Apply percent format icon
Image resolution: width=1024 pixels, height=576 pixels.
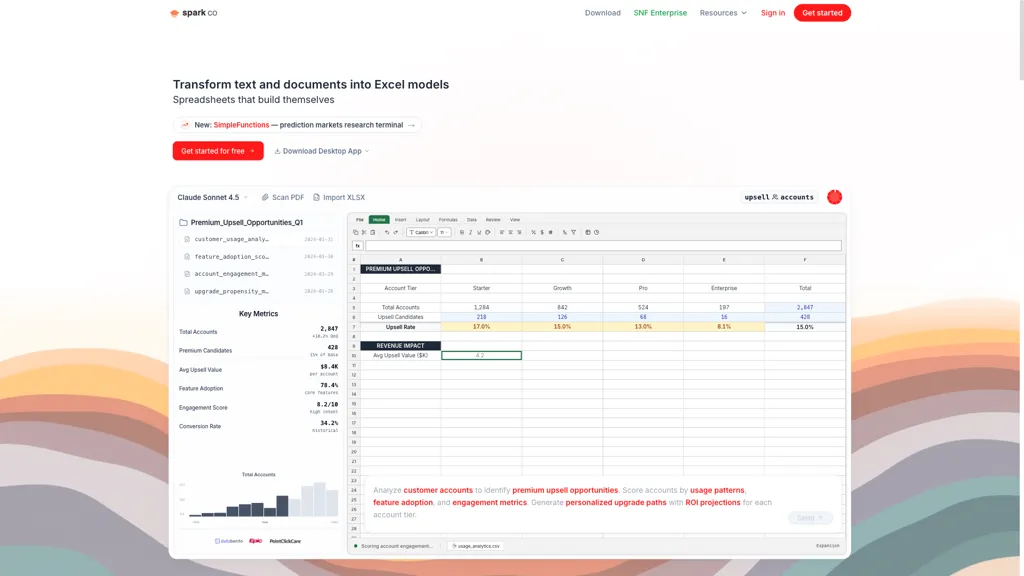pos(534,232)
